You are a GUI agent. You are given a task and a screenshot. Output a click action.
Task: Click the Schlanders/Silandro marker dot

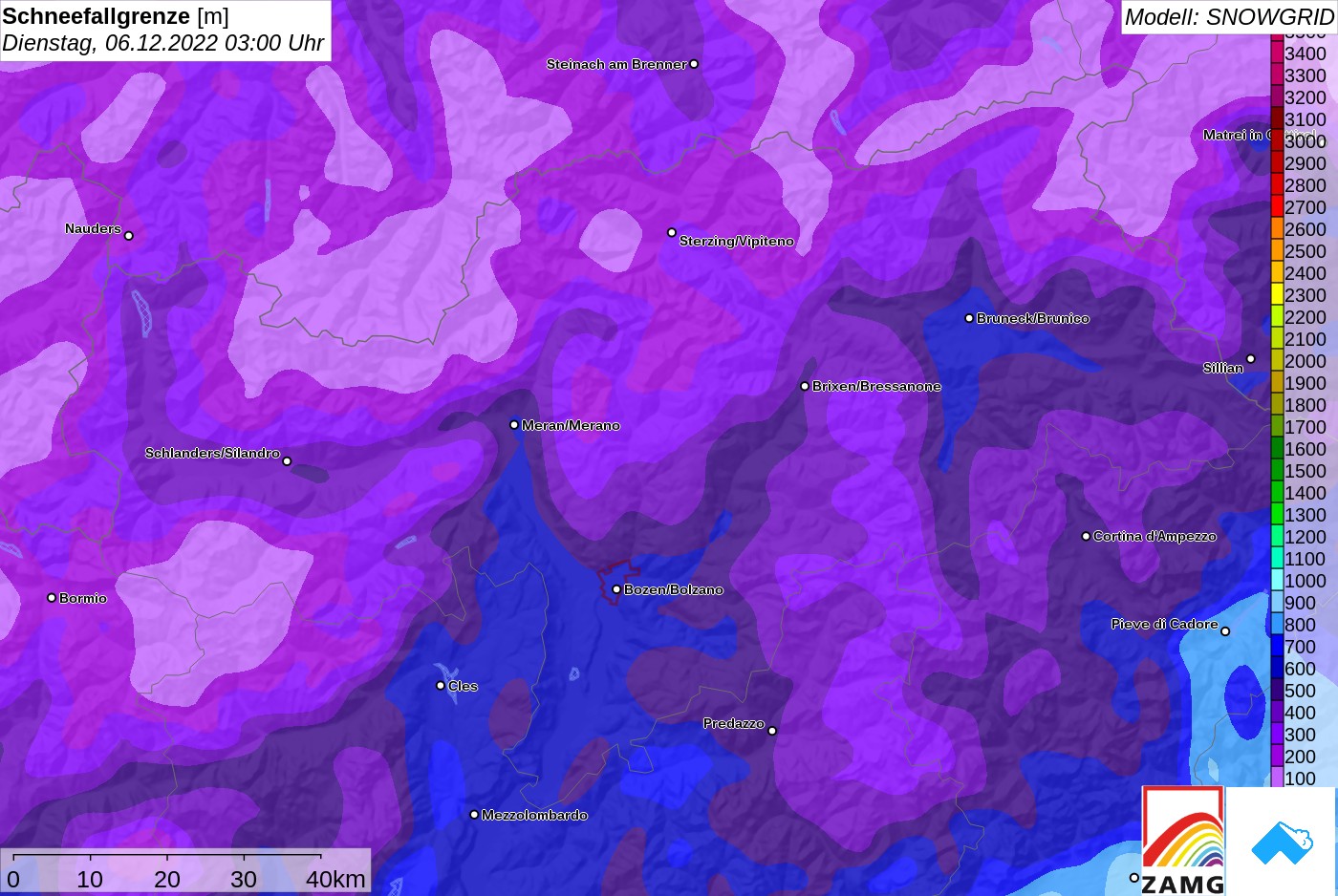click(x=287, y=461)
